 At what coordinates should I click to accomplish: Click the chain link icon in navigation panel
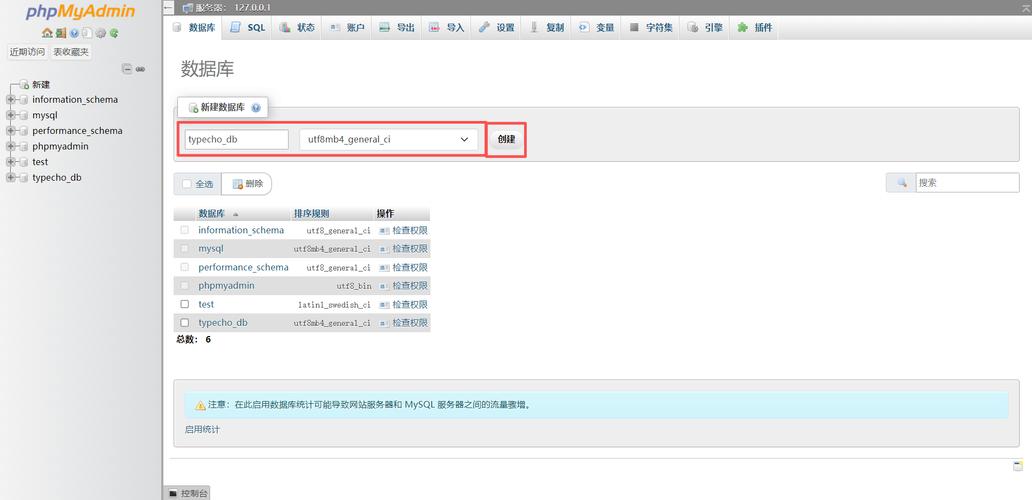[140, 68]
